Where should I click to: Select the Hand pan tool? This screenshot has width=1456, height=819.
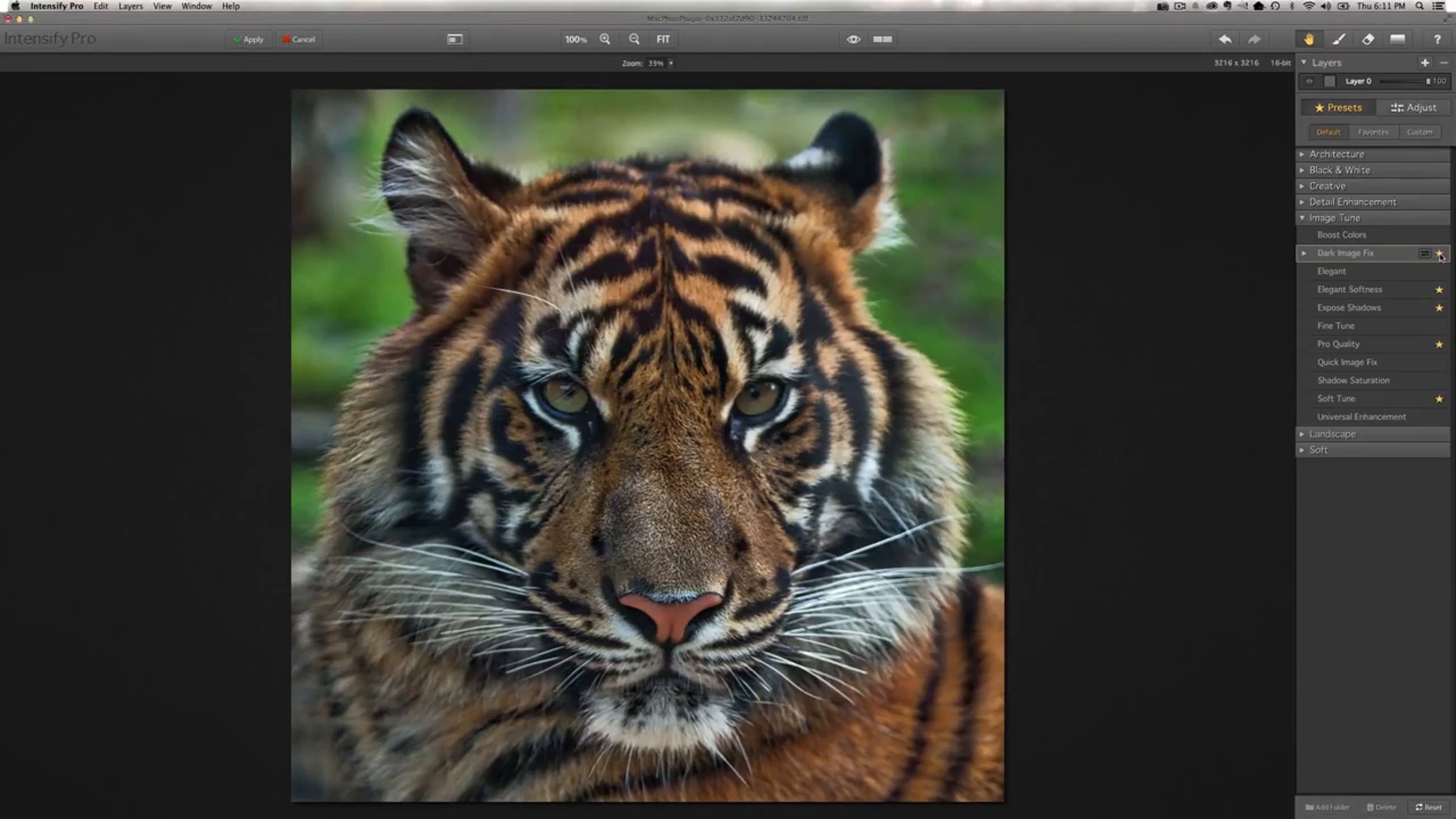1309,39
